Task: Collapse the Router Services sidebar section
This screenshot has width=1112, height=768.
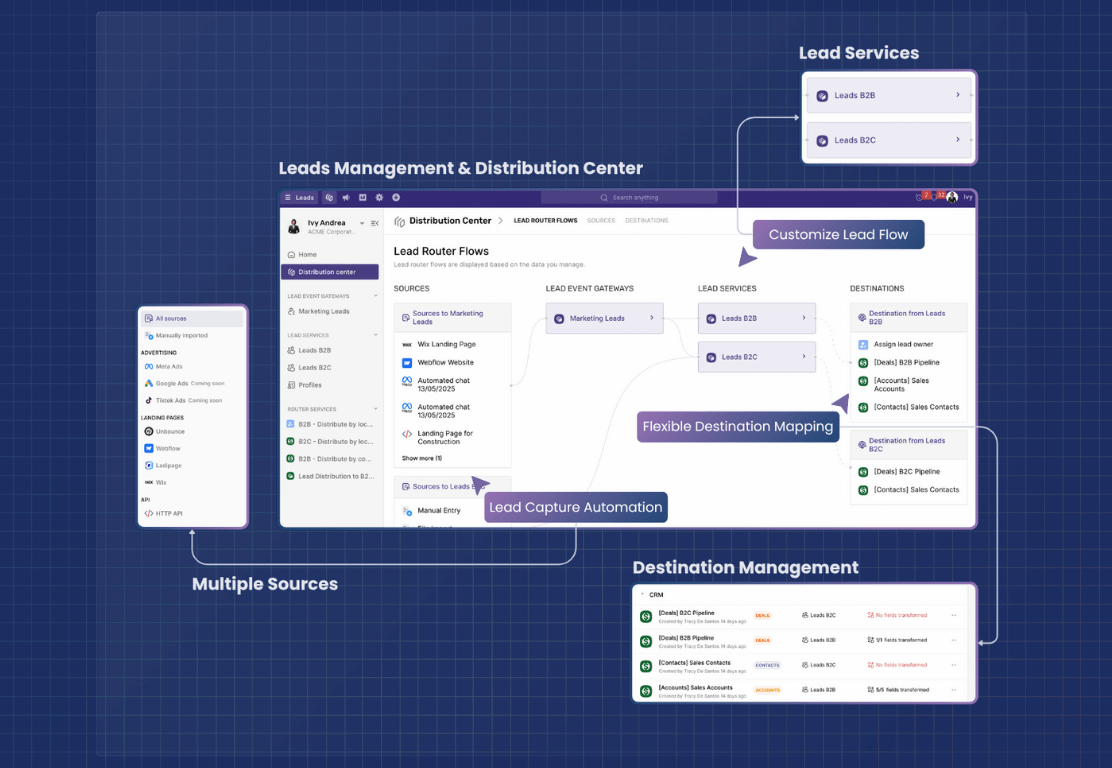Action: click(375, 409)
